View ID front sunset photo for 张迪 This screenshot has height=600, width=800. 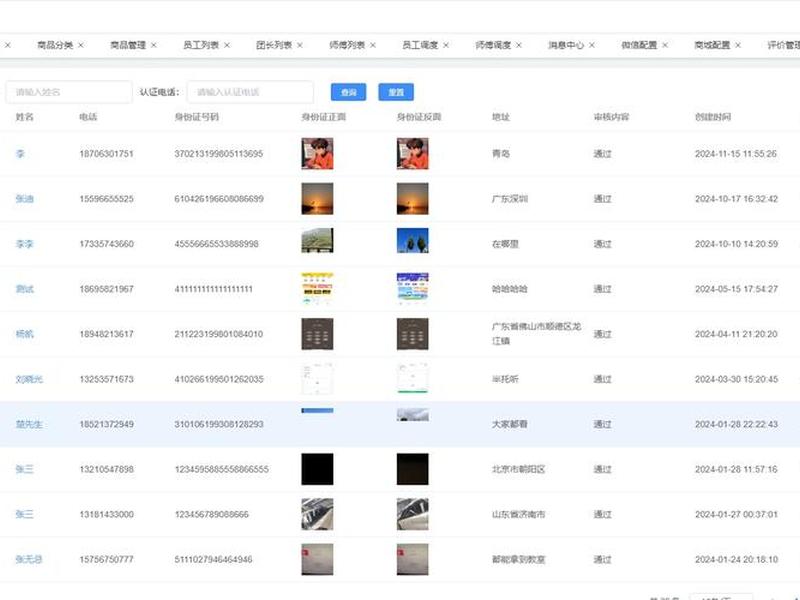point(317,198)
